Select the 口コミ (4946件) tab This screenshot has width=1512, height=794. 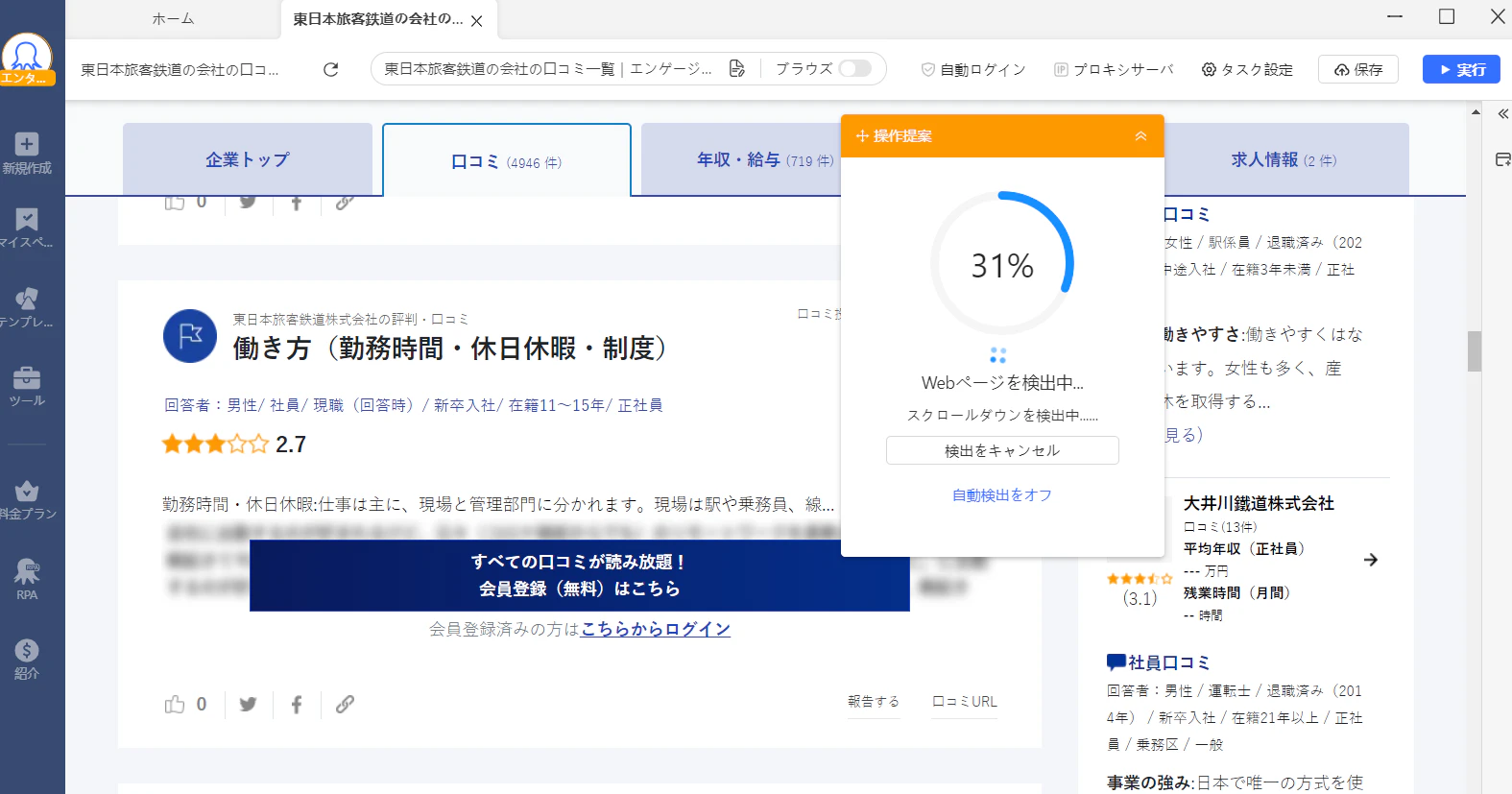[507, 161]
